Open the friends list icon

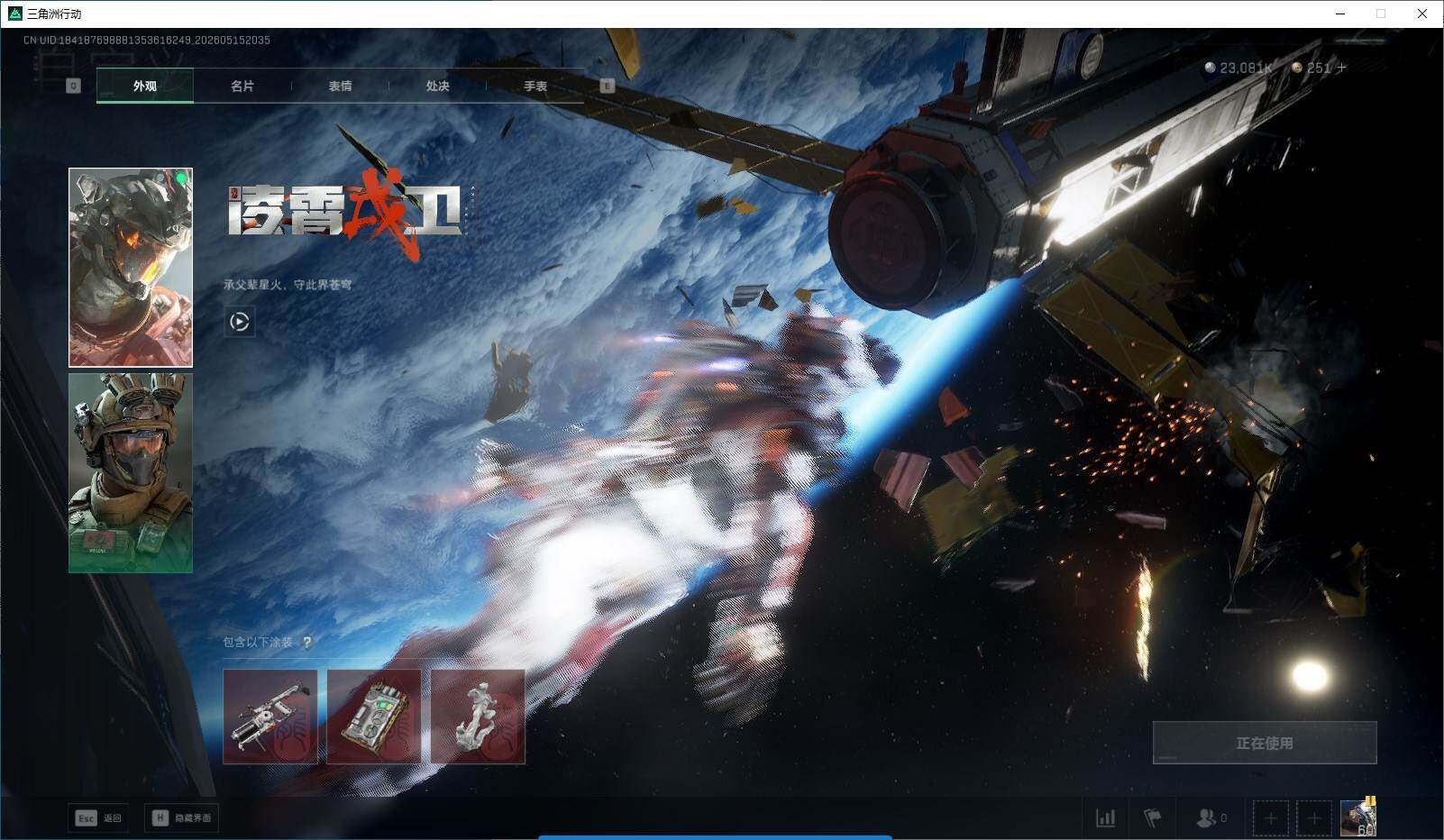point(1211,818)
